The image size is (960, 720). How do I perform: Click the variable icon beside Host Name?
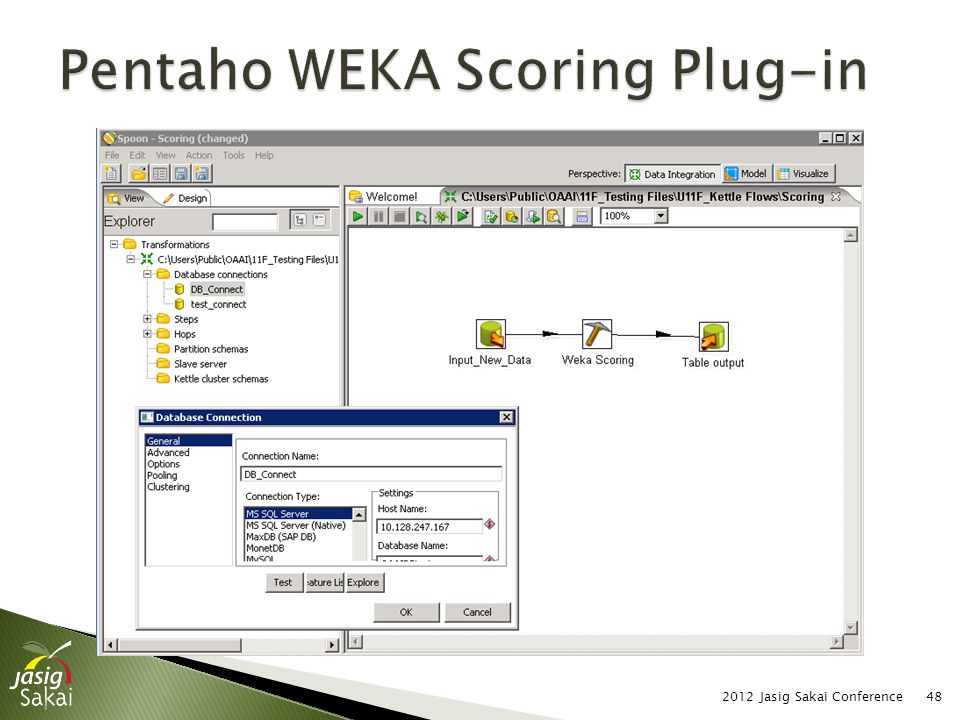(490, 524)
